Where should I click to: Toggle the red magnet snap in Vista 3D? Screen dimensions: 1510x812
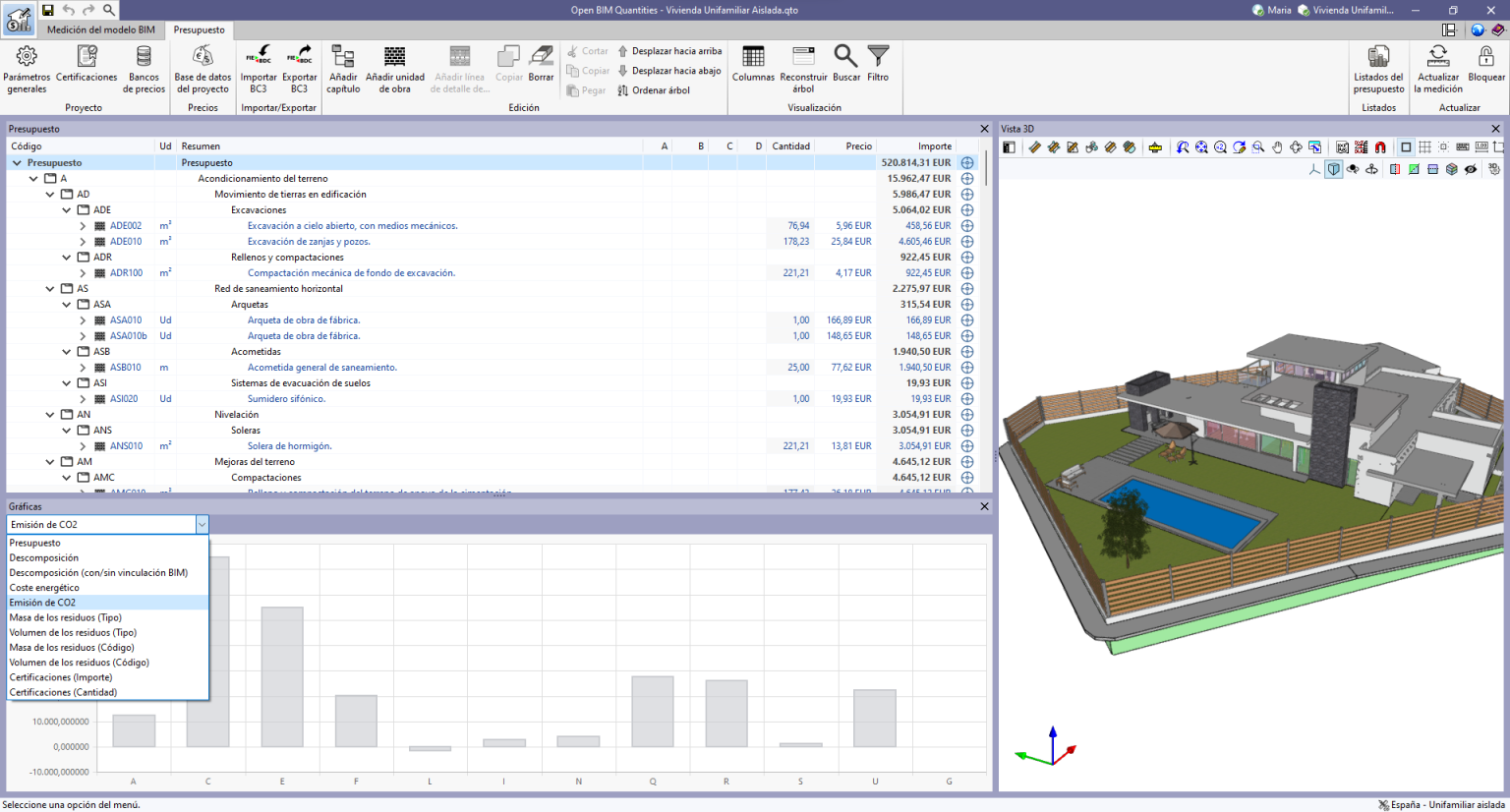[1380, 147]
